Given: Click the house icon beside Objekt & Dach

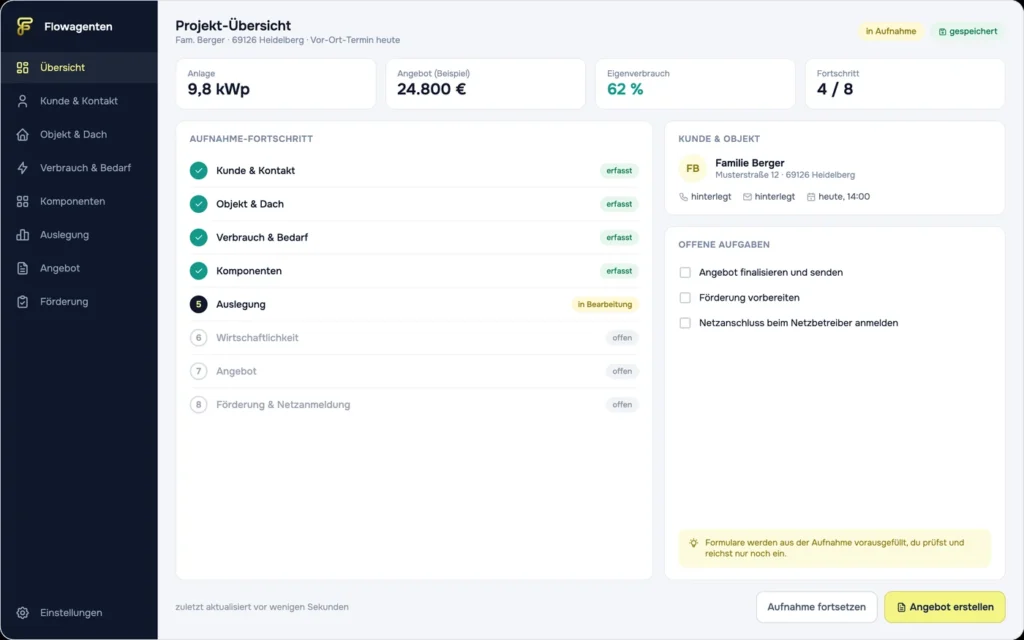Looking at the screenshot, I should 23,135.
